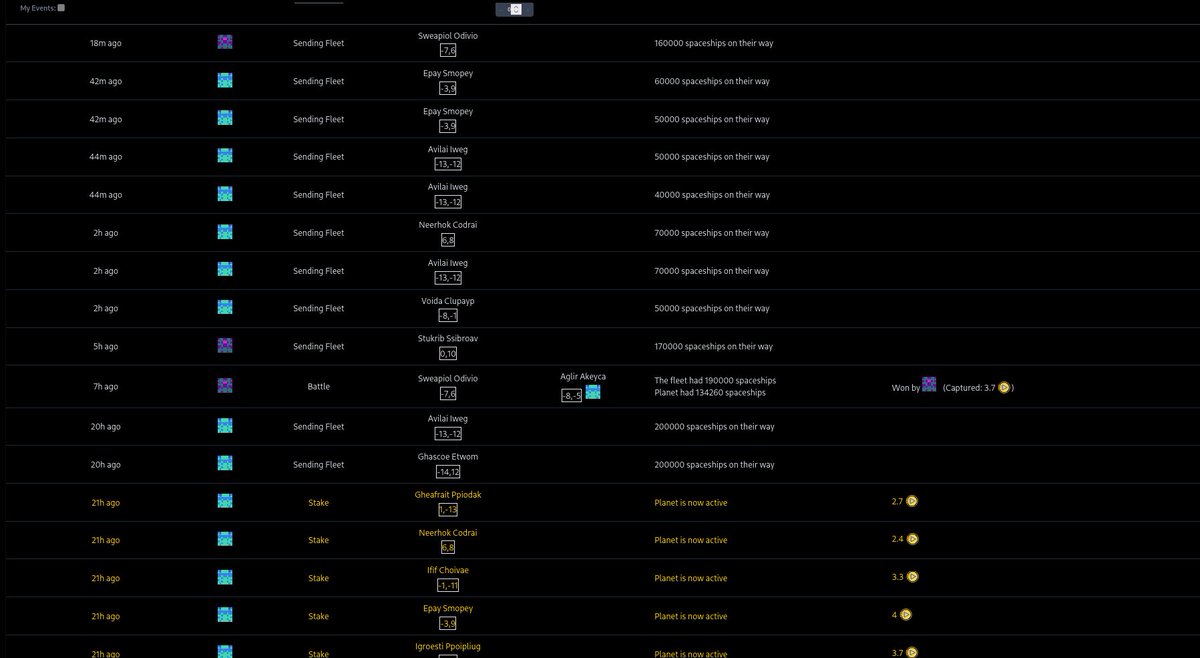Open avatar in Ifif Choivae Stake row
Image resolution: width=1200 pixels, height=658 pixels.
click(x=225, y=578)
